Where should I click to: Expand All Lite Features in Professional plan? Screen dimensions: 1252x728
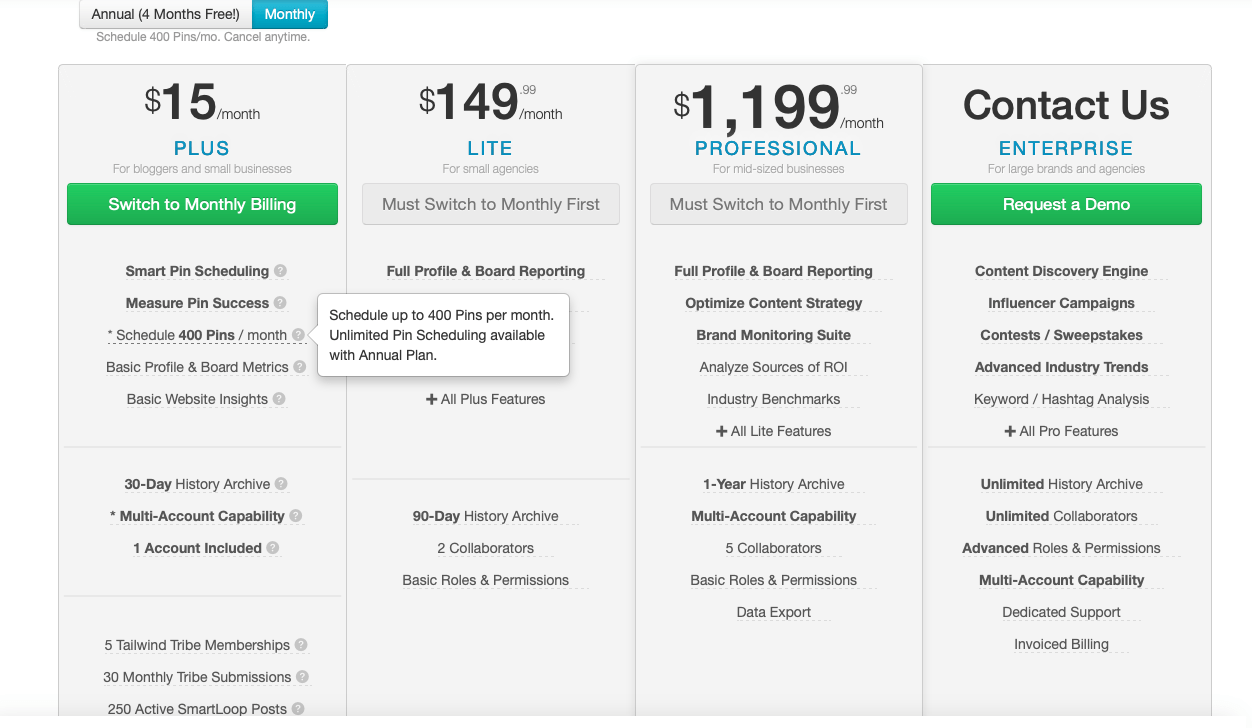[774, 431]
